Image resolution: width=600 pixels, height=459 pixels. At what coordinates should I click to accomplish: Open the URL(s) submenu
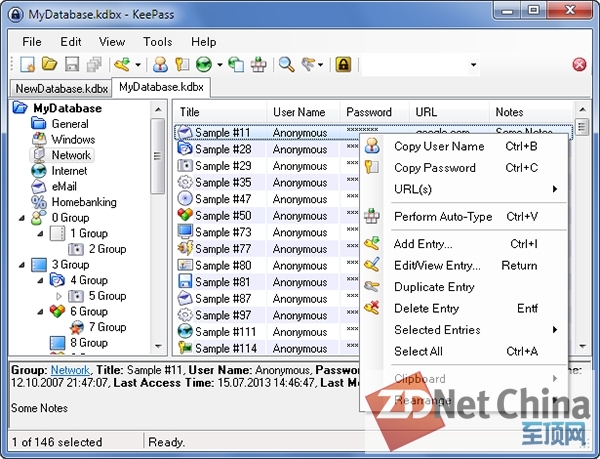[464, 189]
